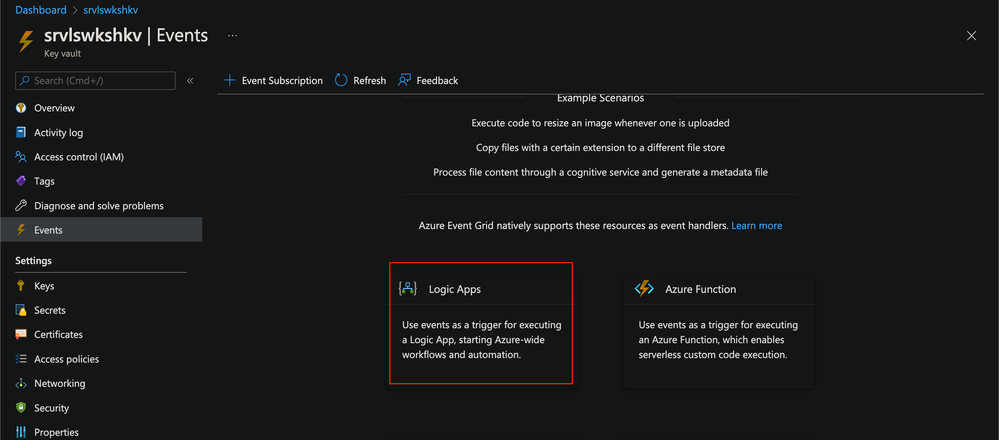The height and width of the screenshot is (440, 999).
Task: Click the Settings section heading
Action: point(34,260)
